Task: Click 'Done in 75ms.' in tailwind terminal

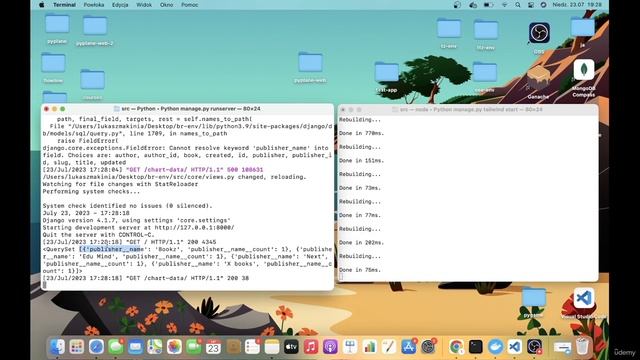Action: [360, 270]
